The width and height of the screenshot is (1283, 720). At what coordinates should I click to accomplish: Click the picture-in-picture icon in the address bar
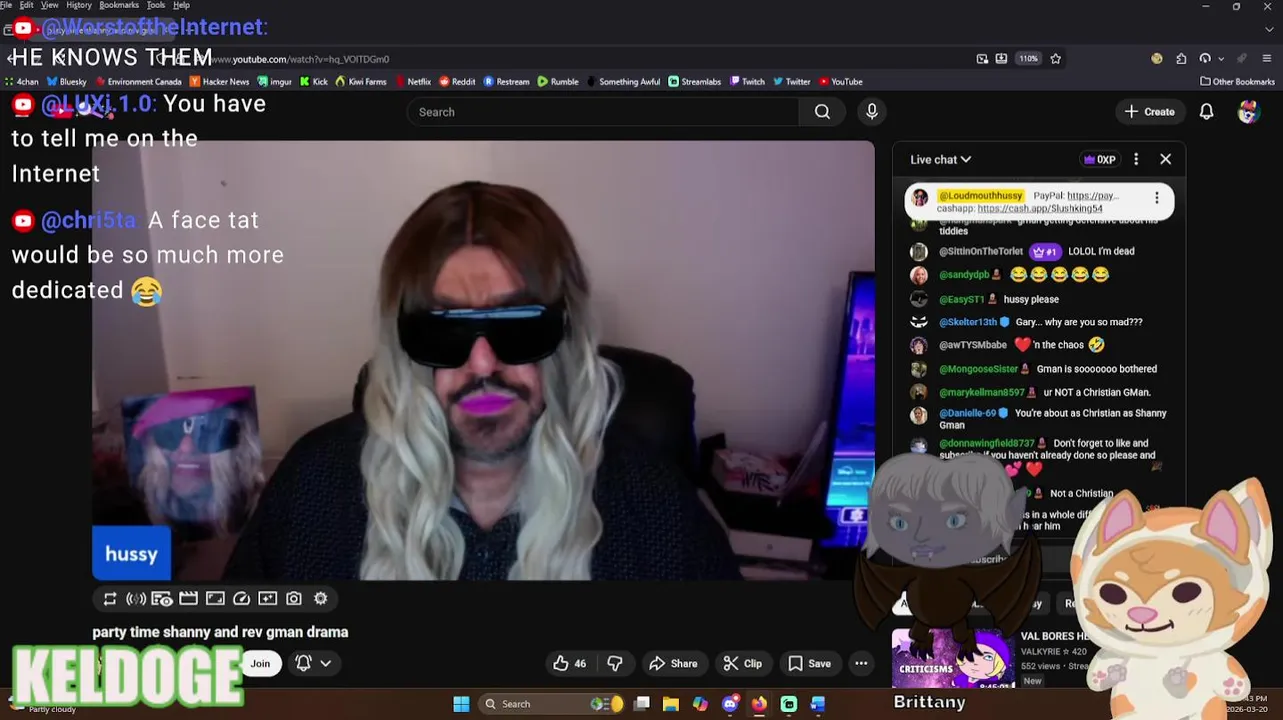[x=982, y=59]
